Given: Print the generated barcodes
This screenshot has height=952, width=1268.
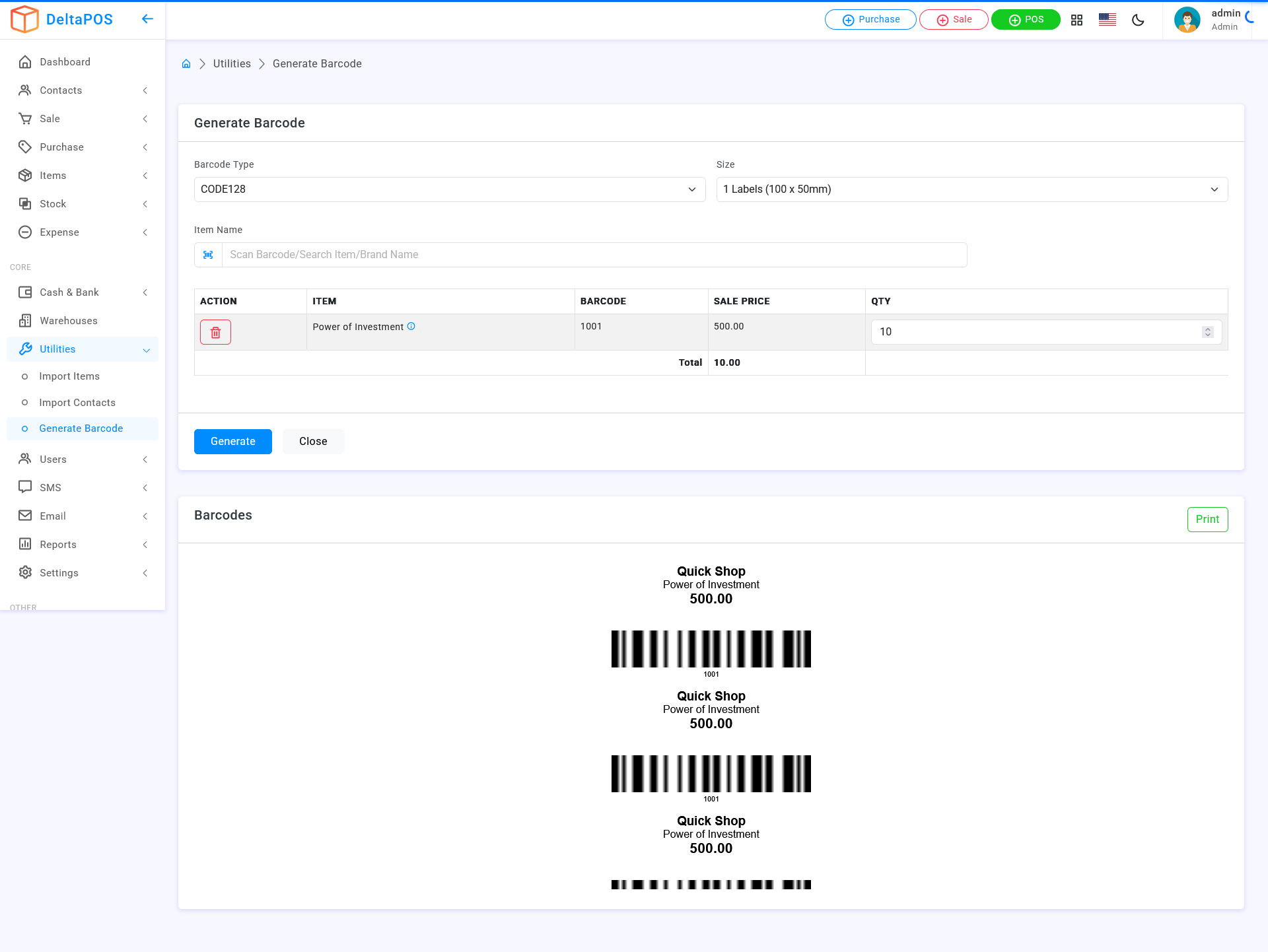Looking at the screenshot, I should (1207, 520).
